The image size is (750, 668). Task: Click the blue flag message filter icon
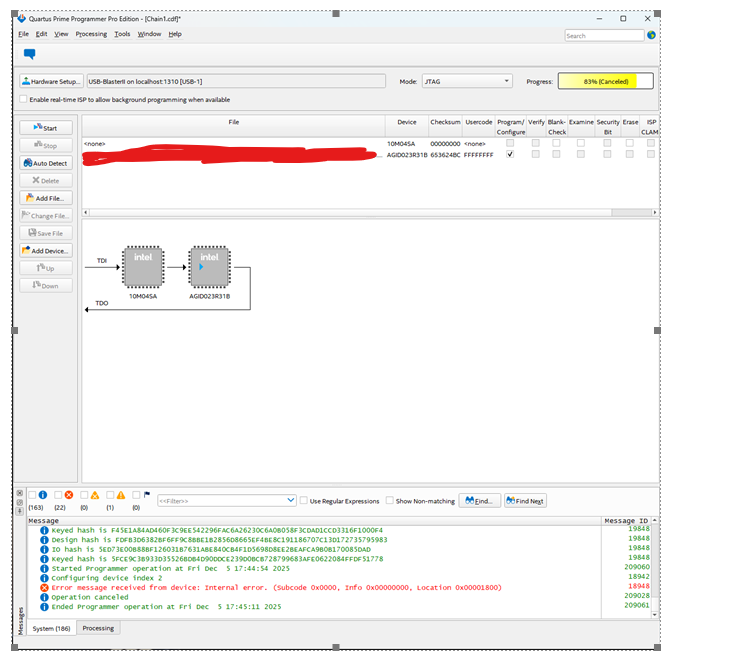pyautogui.click(x=147, y=495)
